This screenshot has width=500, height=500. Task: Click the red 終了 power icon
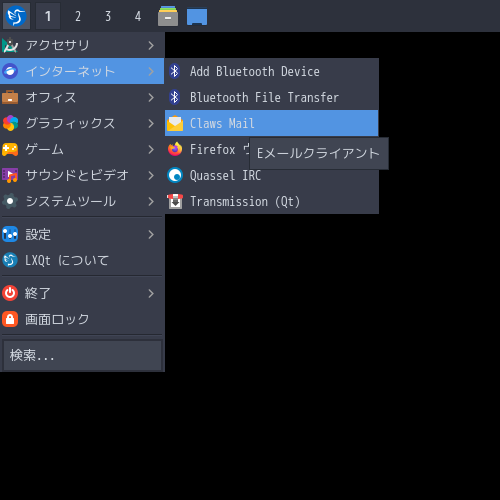10,293
